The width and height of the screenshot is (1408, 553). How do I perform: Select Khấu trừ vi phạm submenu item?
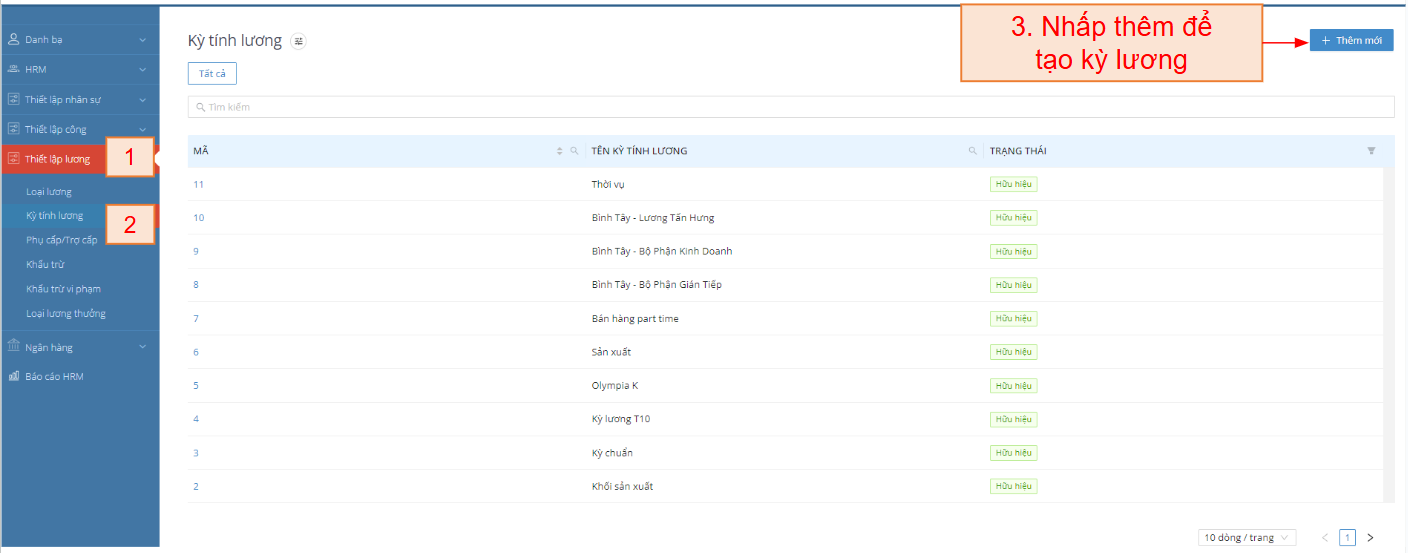(63, 289)
